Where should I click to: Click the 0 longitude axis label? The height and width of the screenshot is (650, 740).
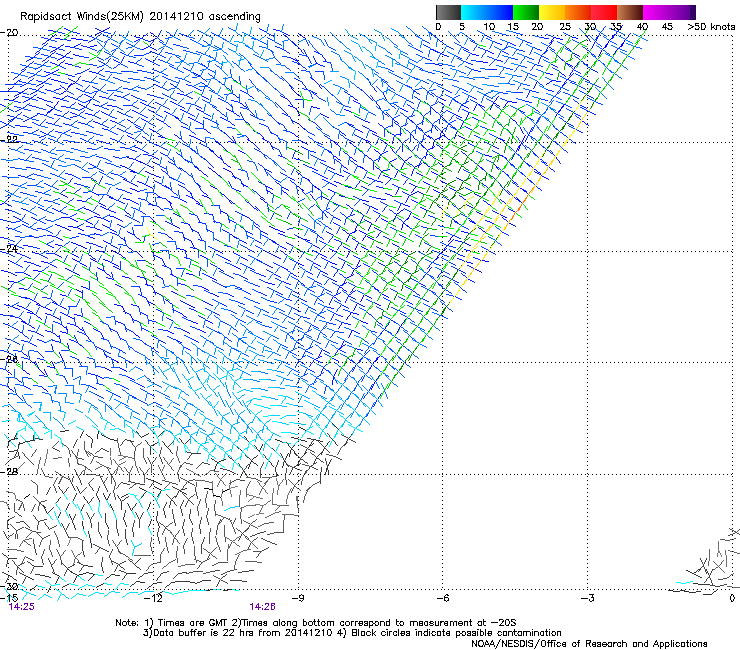pos(732,598)
